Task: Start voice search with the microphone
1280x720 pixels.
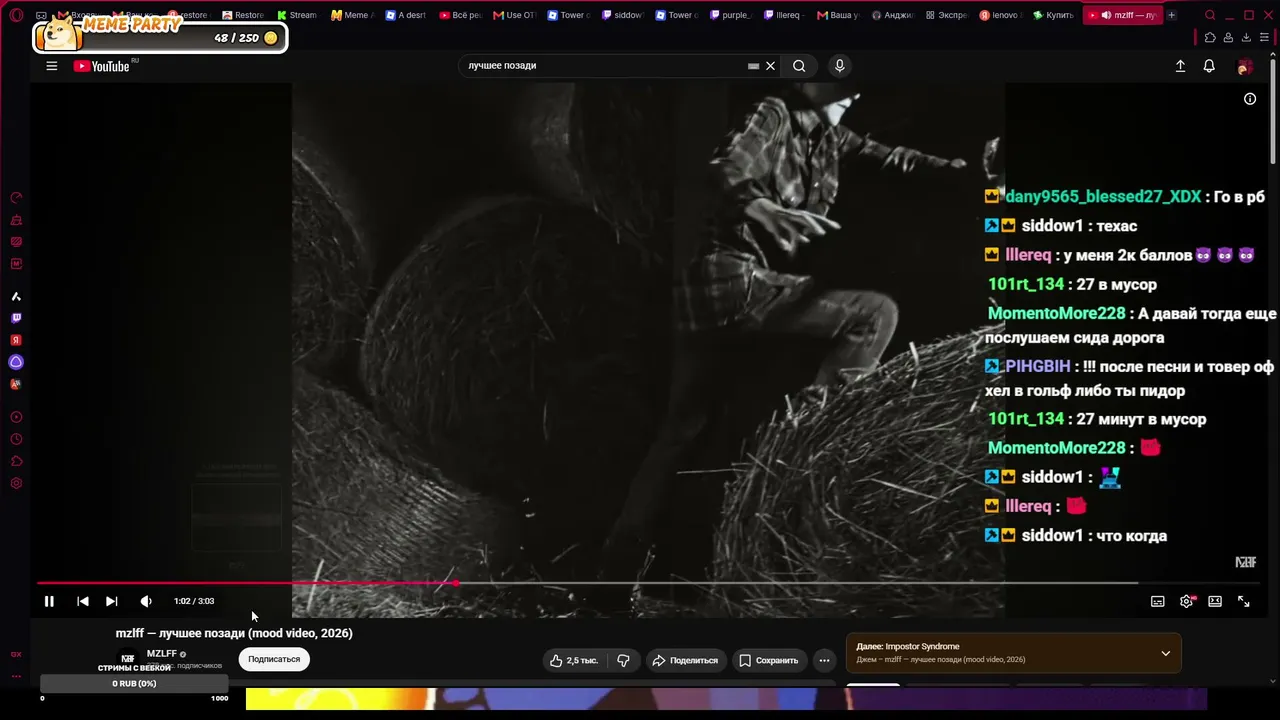Action: pyautogui.click(x=840, y=66)
